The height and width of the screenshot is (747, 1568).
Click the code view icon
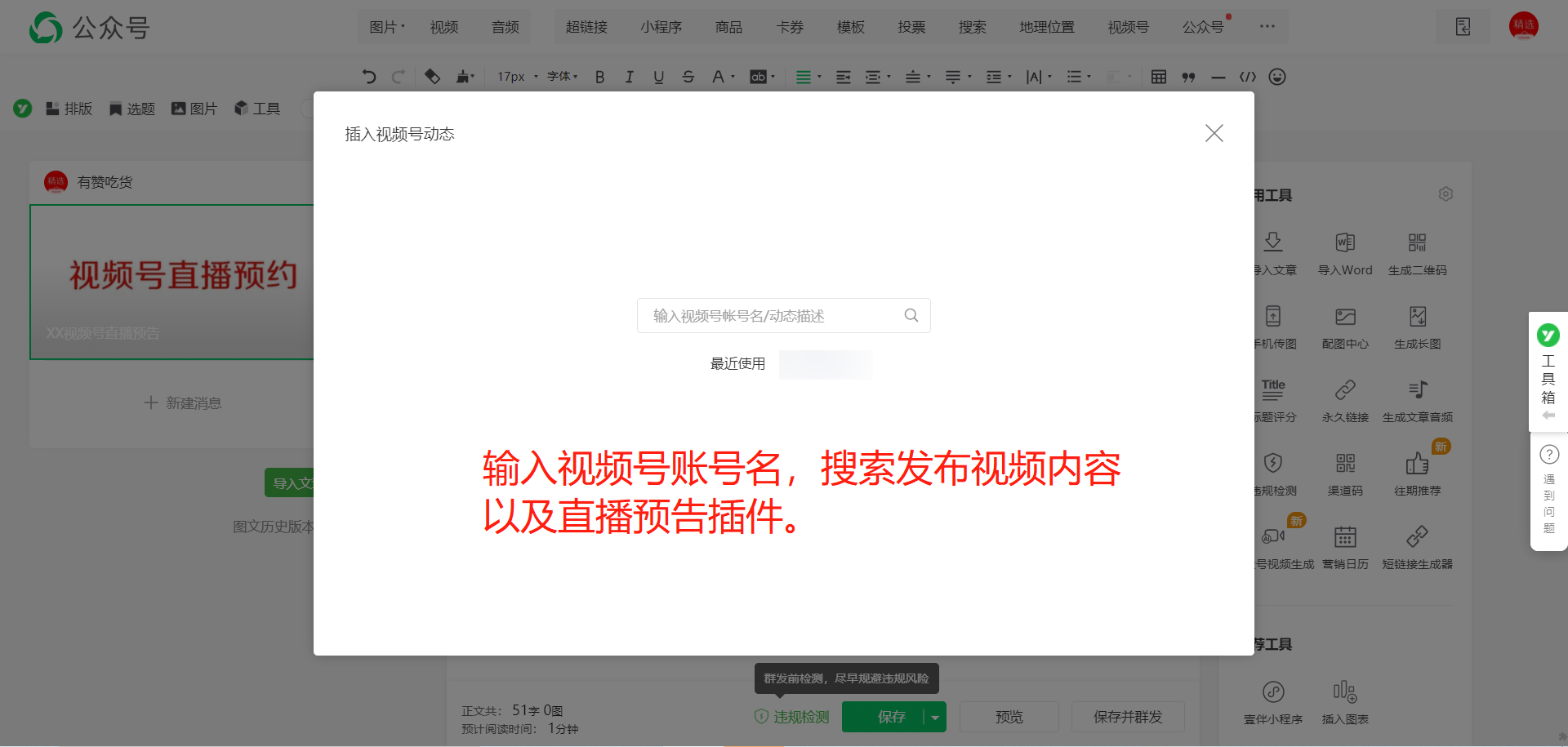point(1247,77)
